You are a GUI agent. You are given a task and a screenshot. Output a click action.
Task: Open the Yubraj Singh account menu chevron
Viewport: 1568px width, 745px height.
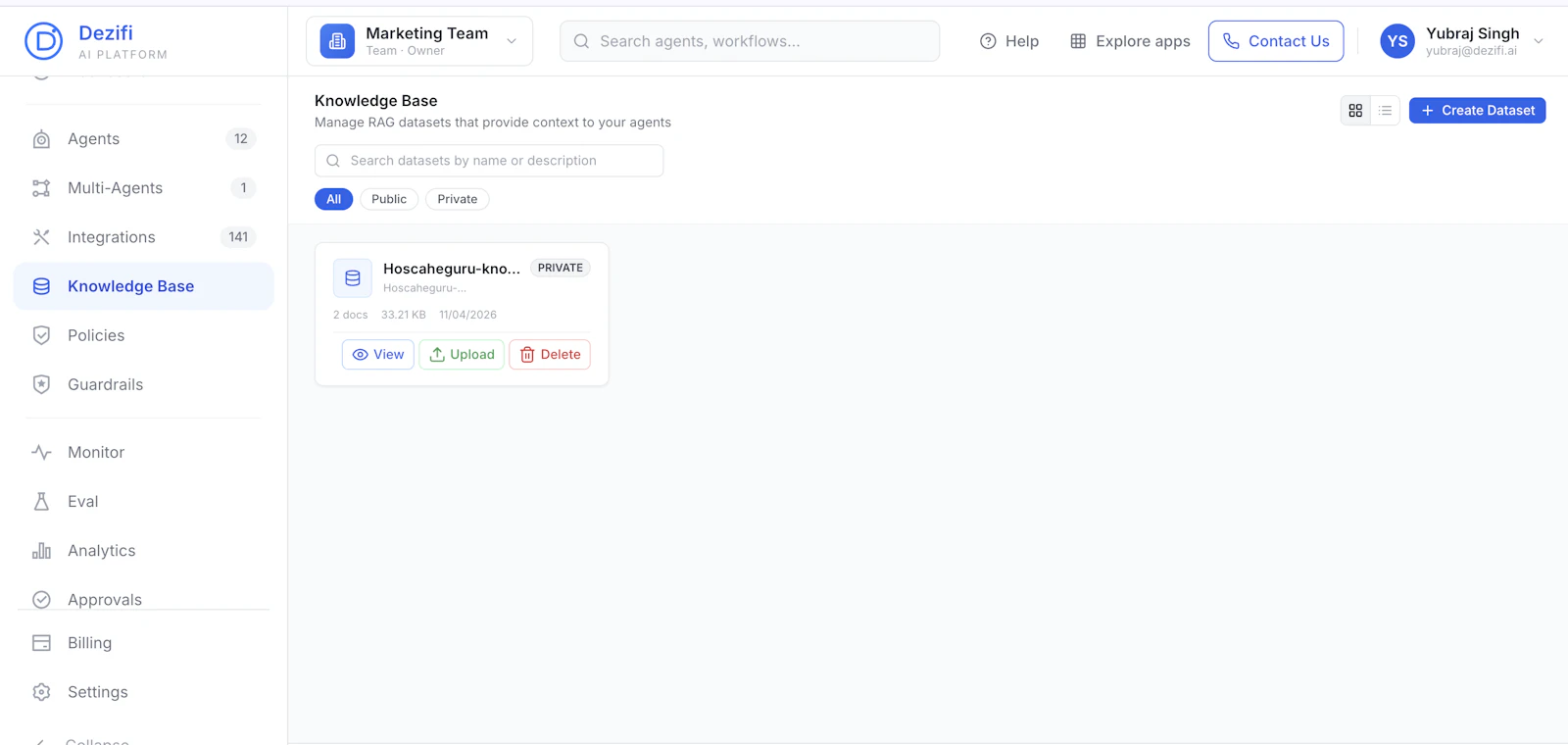(1539, 41)
